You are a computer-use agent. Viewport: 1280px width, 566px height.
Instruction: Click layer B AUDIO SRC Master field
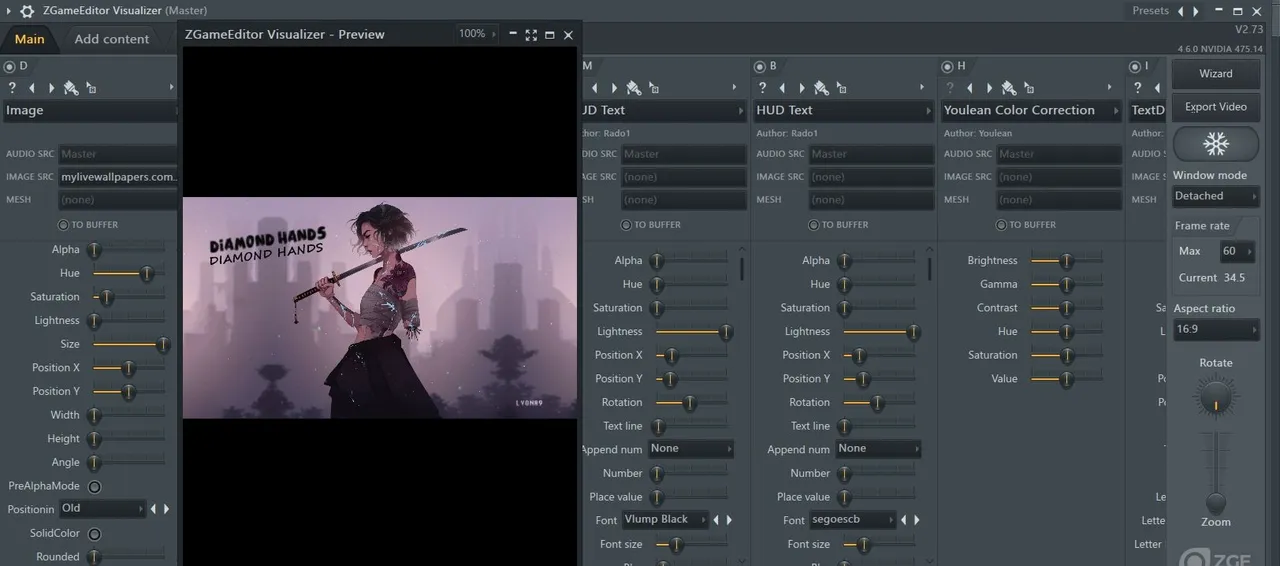870,154
